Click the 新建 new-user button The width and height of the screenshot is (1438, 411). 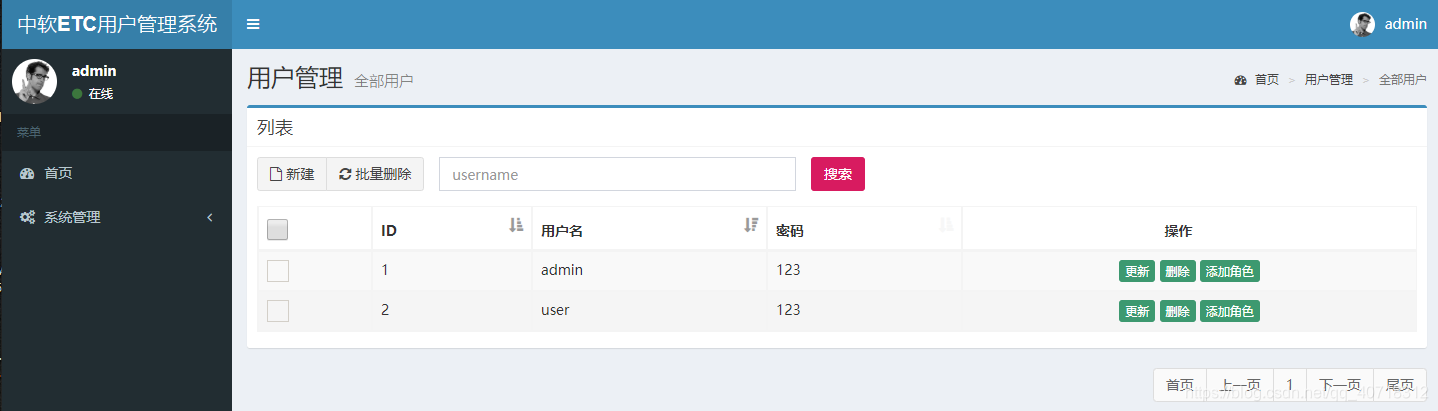click(292, 174)
